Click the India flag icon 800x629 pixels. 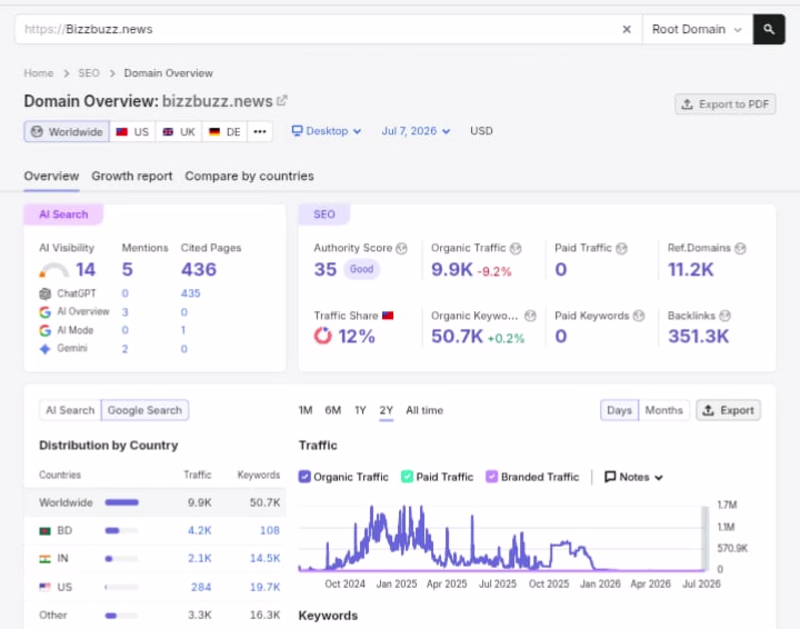pyautogui.click(x=45, y=559)
